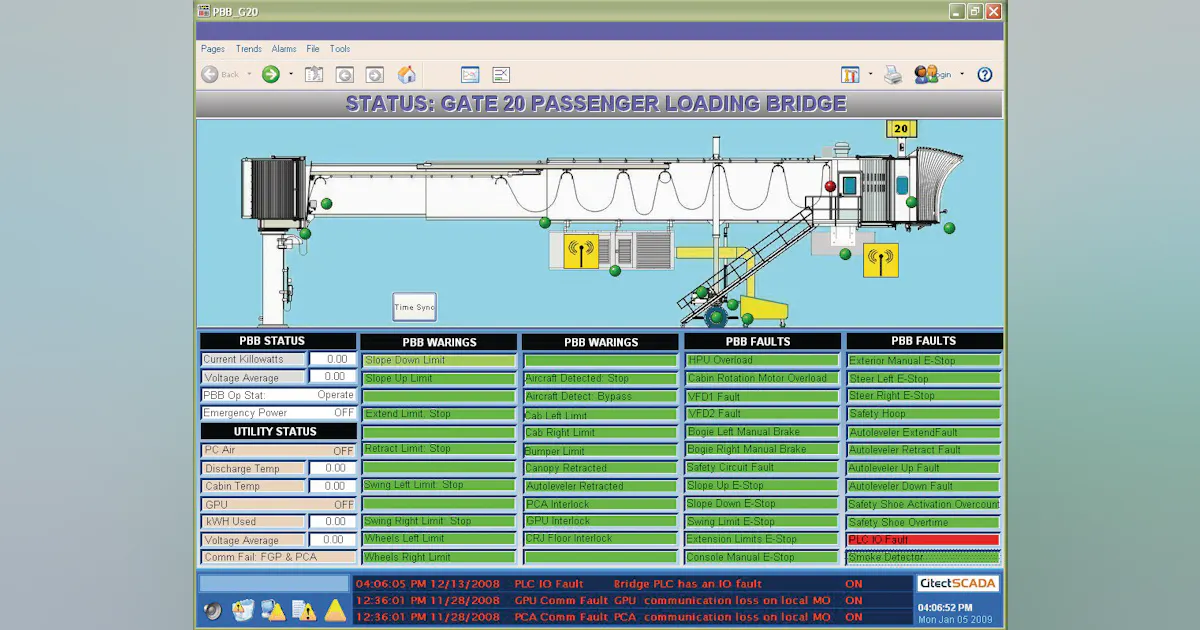Select Console Manual E-Stop fault bar
The image size is (1200, 630).
click(761, 557)
